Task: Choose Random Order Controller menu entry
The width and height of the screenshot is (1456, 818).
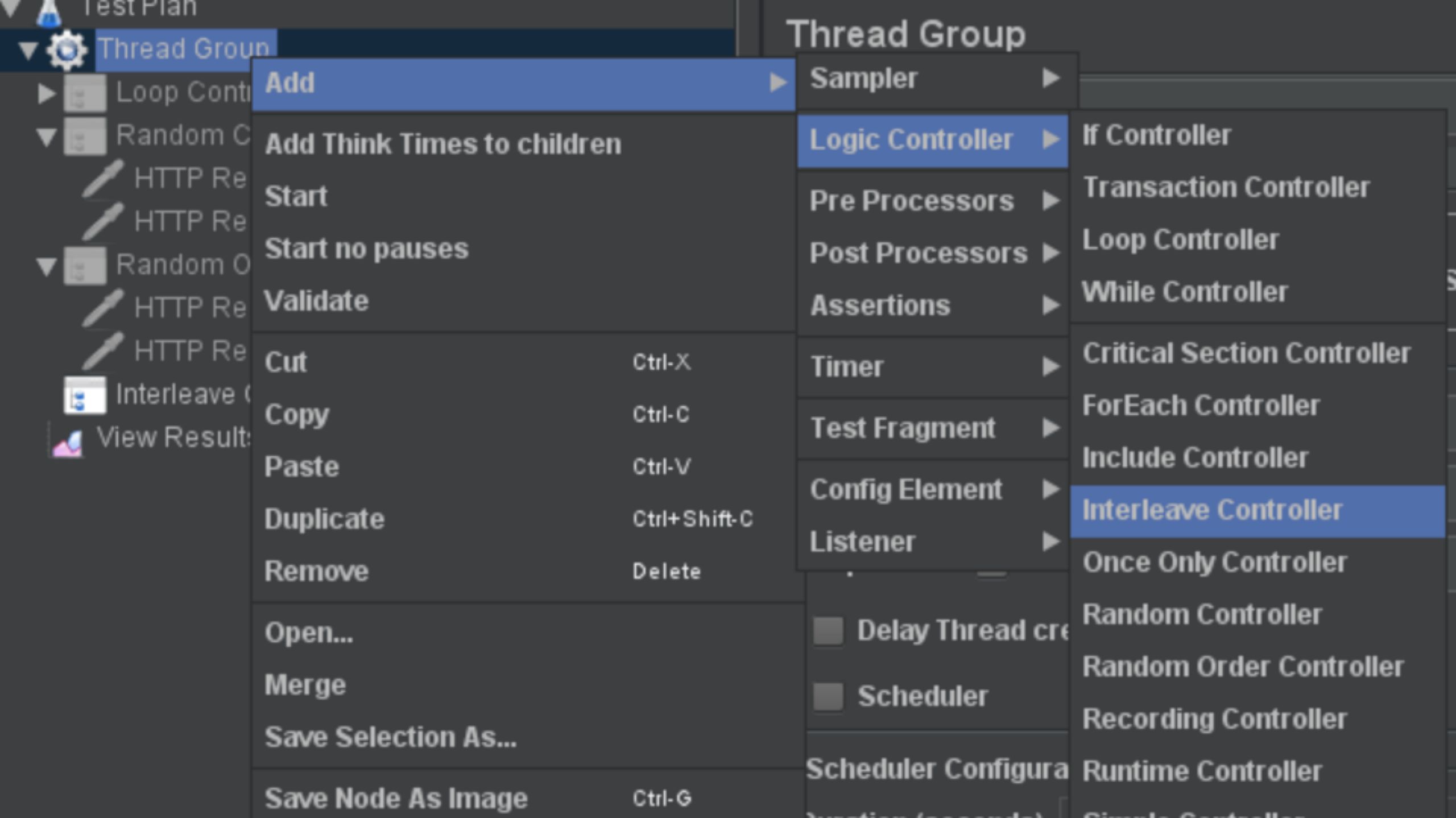Action: (1243, 667)
